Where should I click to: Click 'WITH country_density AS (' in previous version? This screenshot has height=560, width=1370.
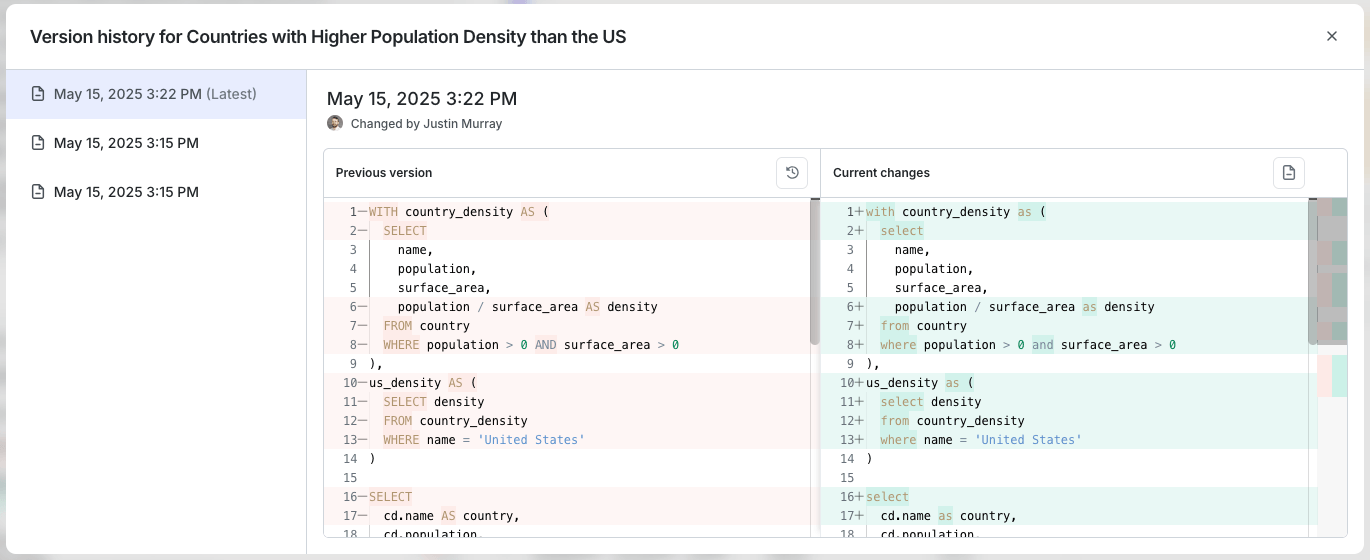[459, 212]
